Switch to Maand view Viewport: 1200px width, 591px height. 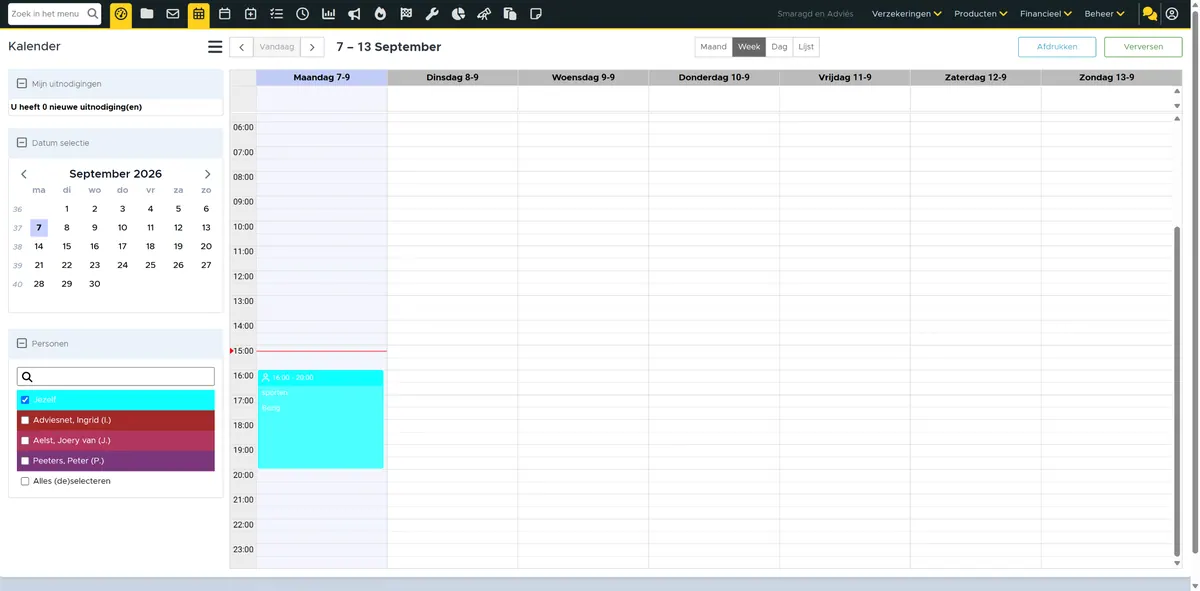(713, 47)
